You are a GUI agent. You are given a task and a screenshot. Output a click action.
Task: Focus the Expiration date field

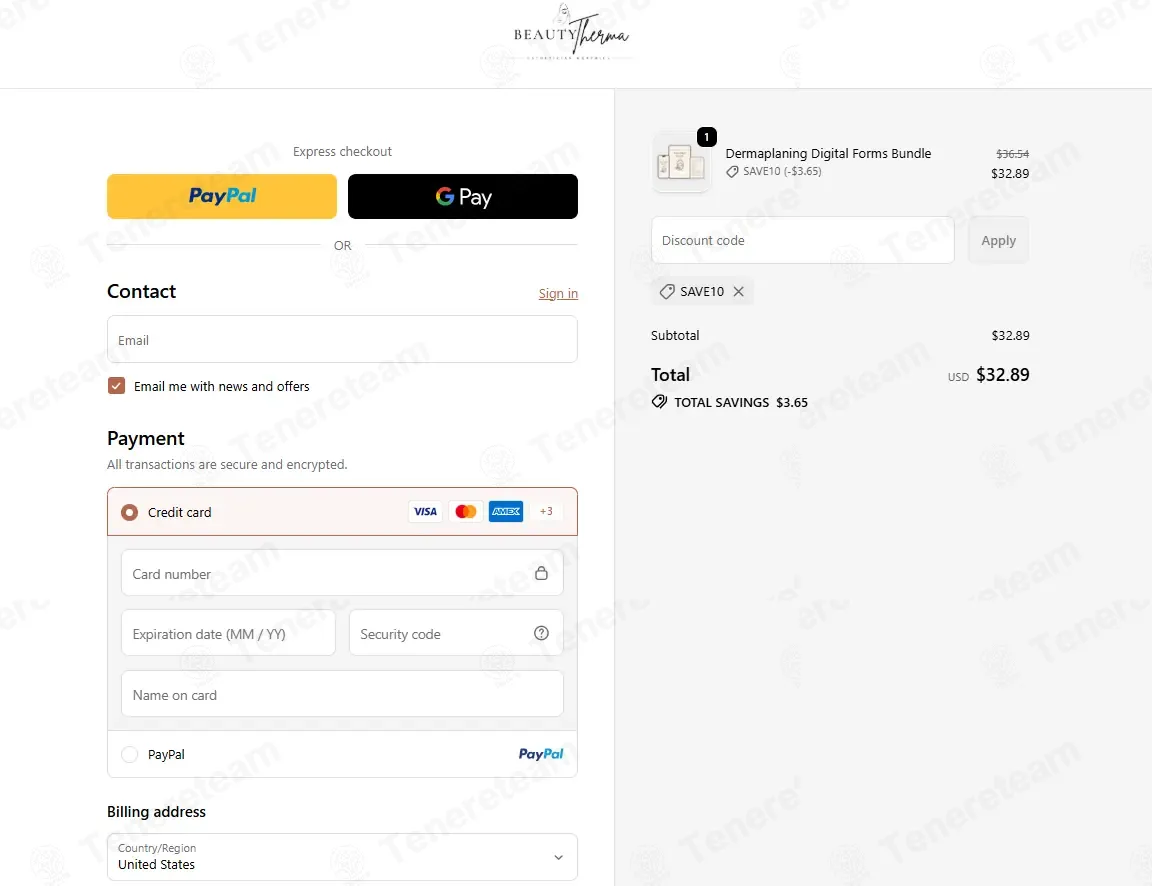(228, 633)
